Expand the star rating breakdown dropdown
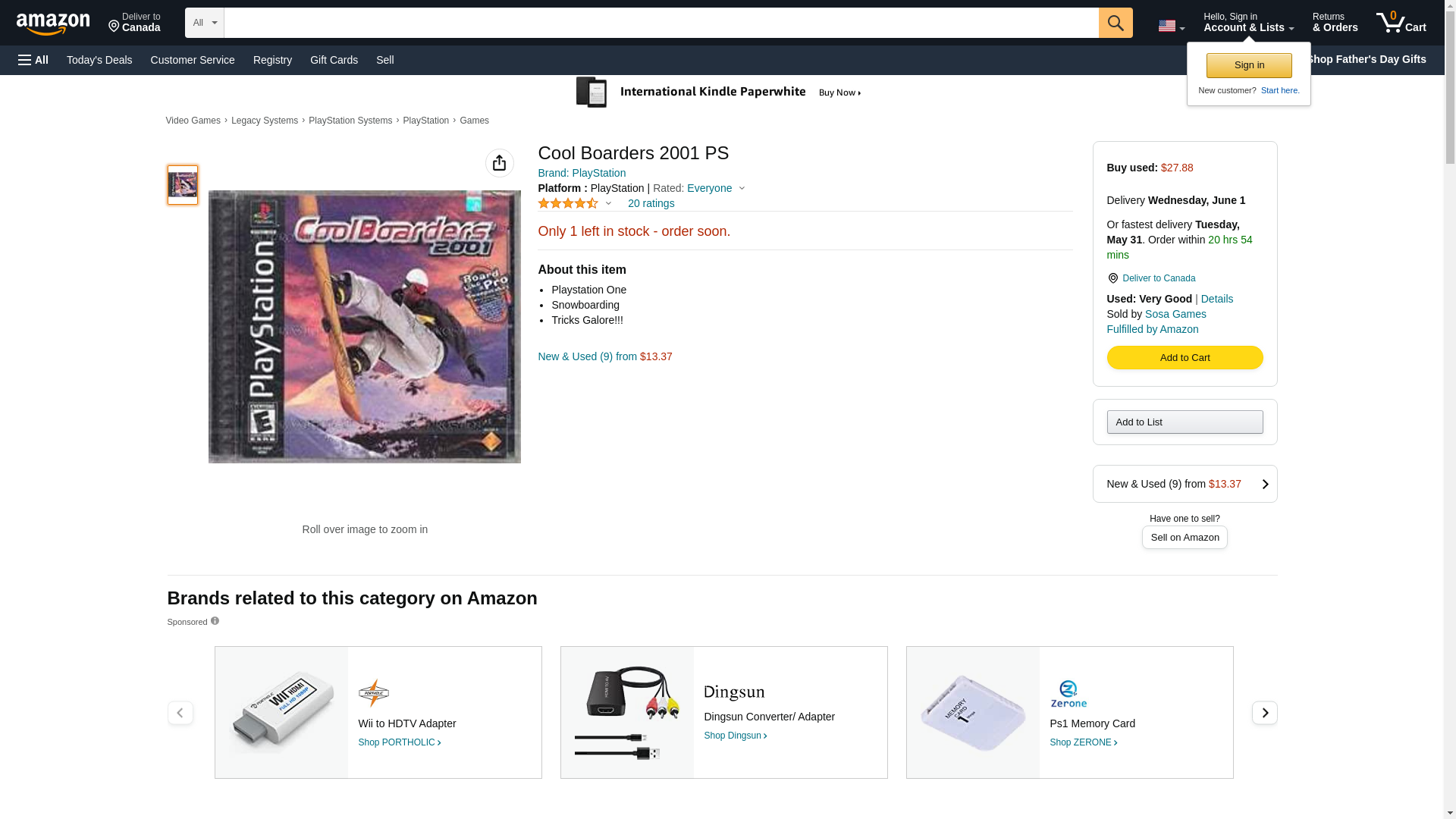The height and width of the screenshot is (819, 1456). pyautogui.click(x=608, y=203)
